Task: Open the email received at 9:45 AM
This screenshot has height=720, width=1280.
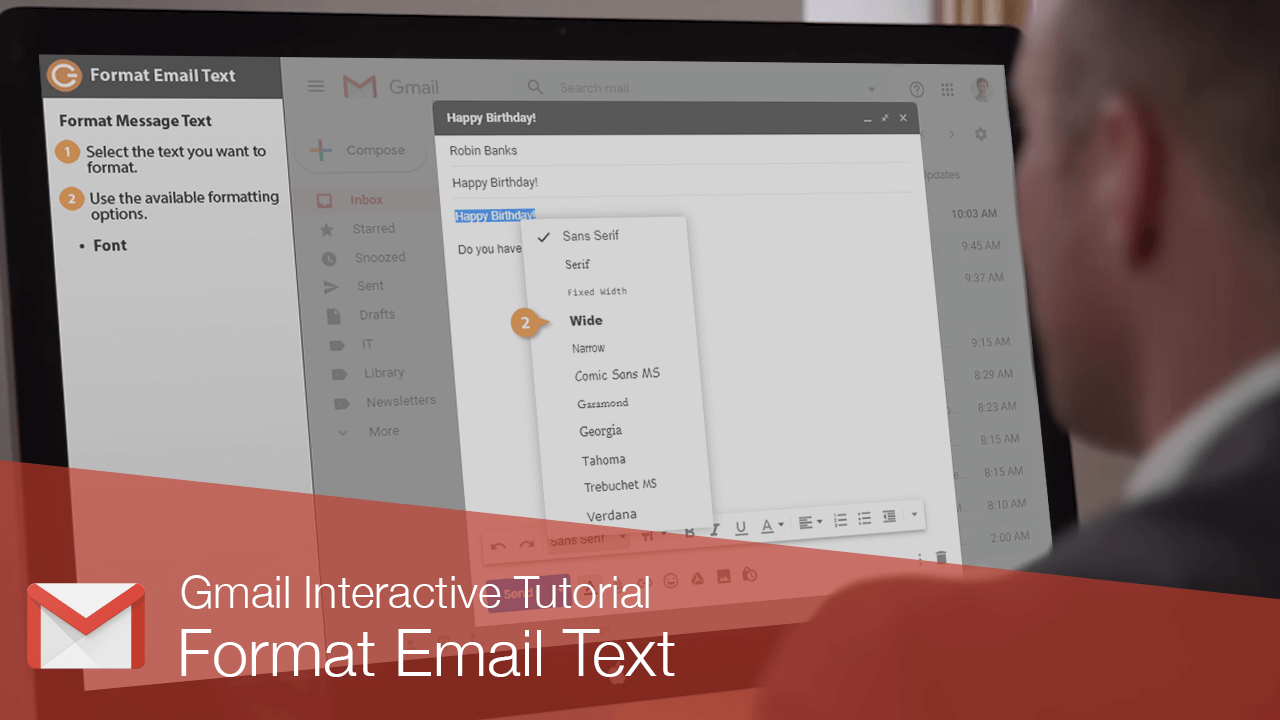Action: pyautogui.click(x=980, y=245)
